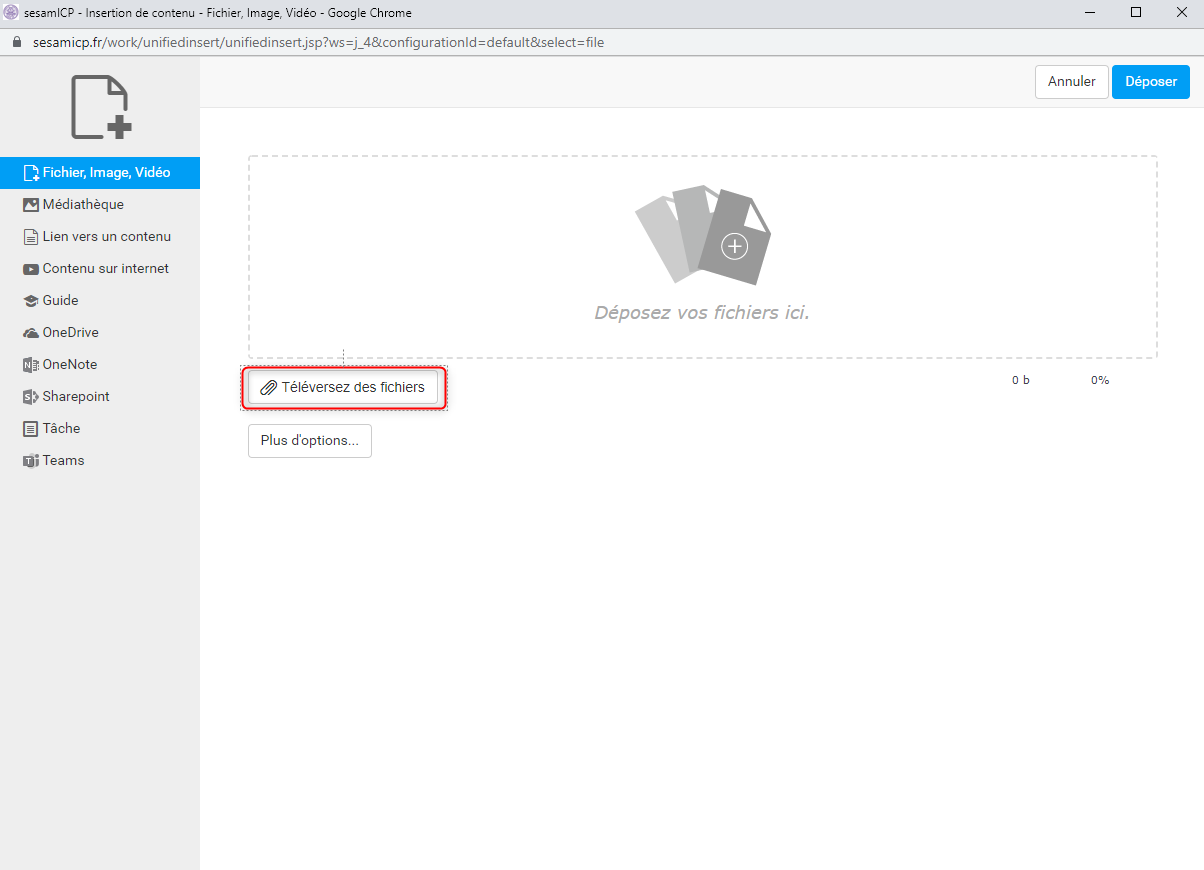This screenshot has height=870, width=1204.
Task: Click the browser address bar URL
Action: point(318,43)
